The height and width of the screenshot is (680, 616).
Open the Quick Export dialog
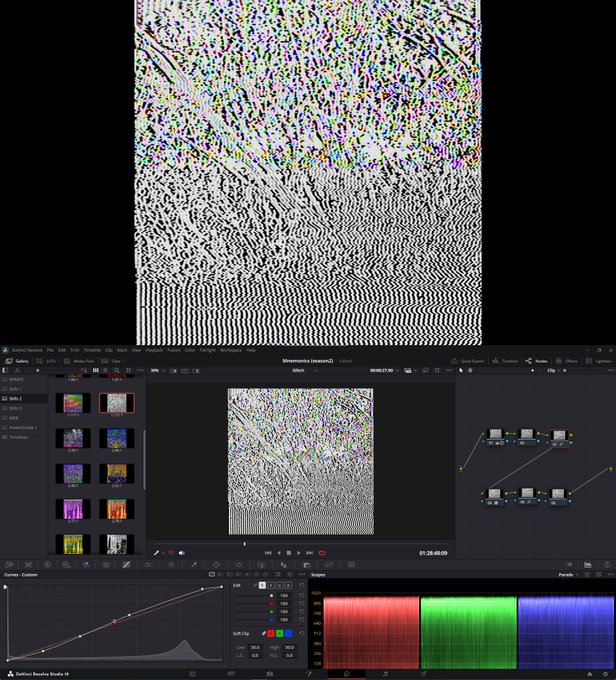click(x=468, y=361)
